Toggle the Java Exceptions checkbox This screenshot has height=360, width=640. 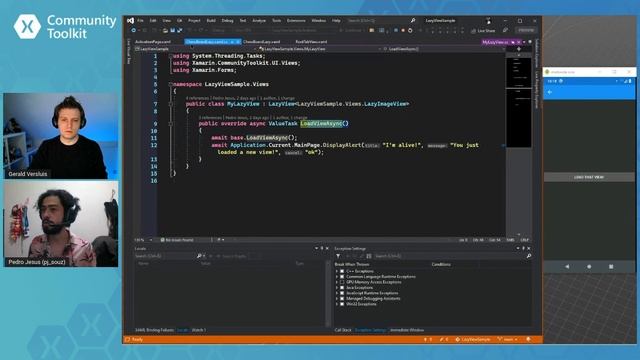pos(342,288)
